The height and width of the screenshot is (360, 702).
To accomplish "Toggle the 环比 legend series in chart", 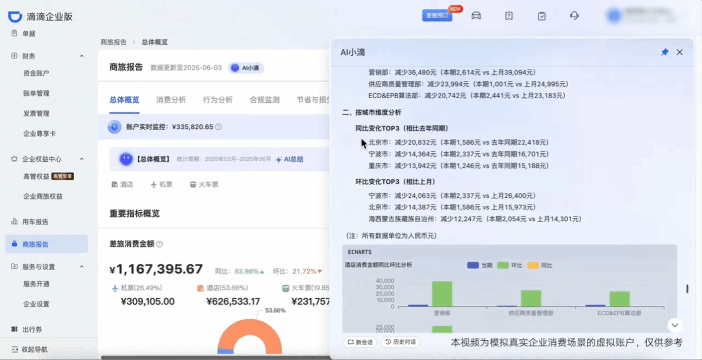I will [x=509, y=266].
